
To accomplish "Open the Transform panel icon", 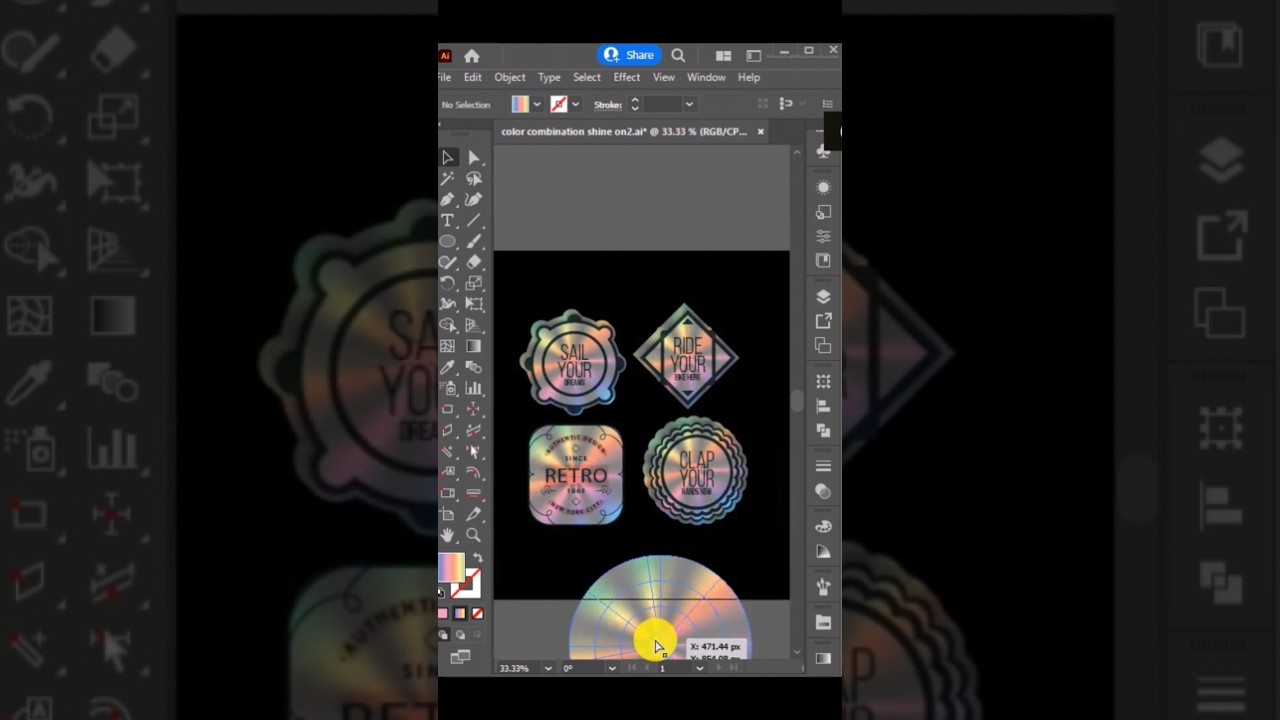I will tap(823, 381).
